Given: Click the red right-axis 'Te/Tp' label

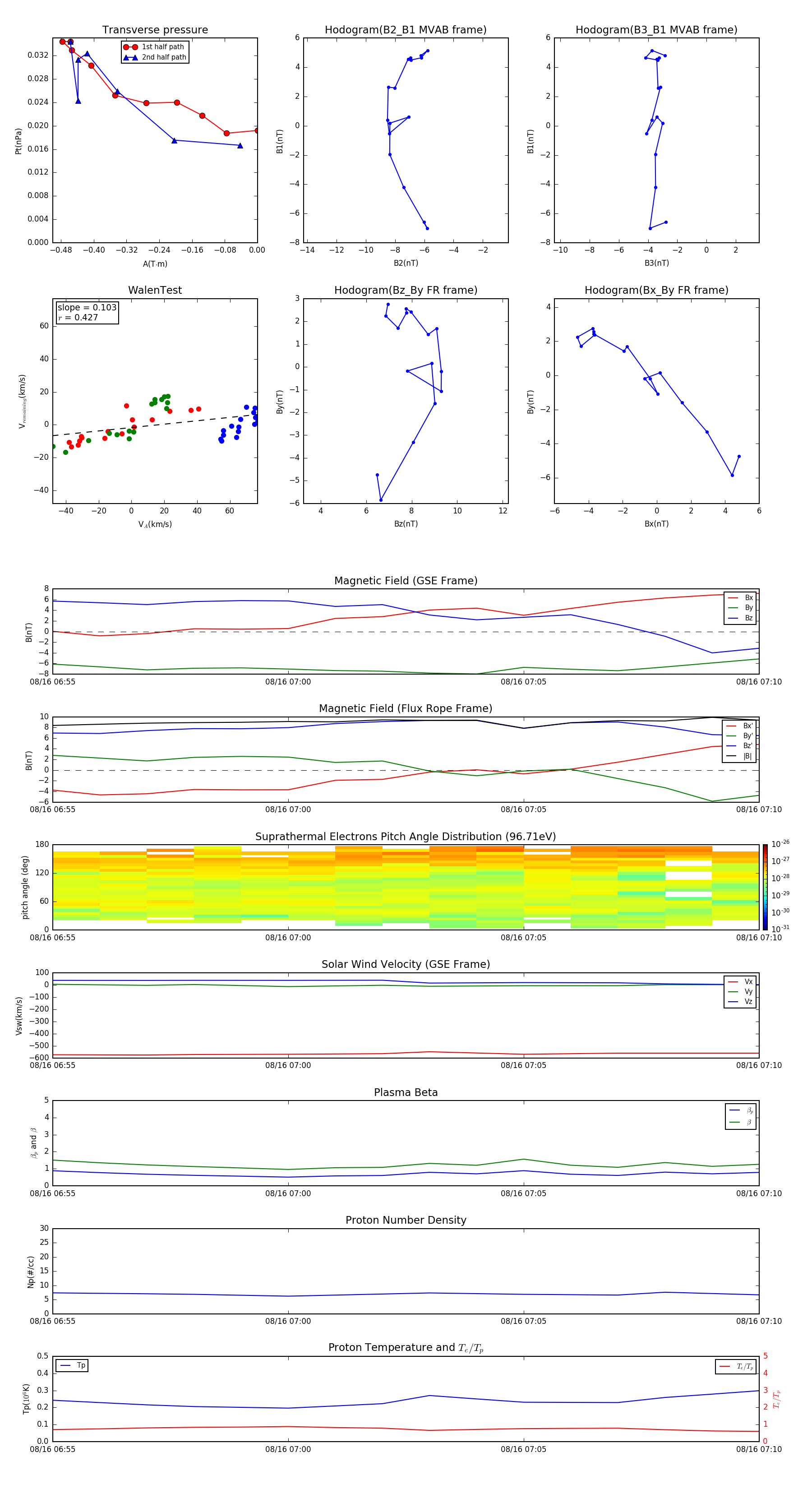Looking at the screenshot, I should tap(777, 1399).
